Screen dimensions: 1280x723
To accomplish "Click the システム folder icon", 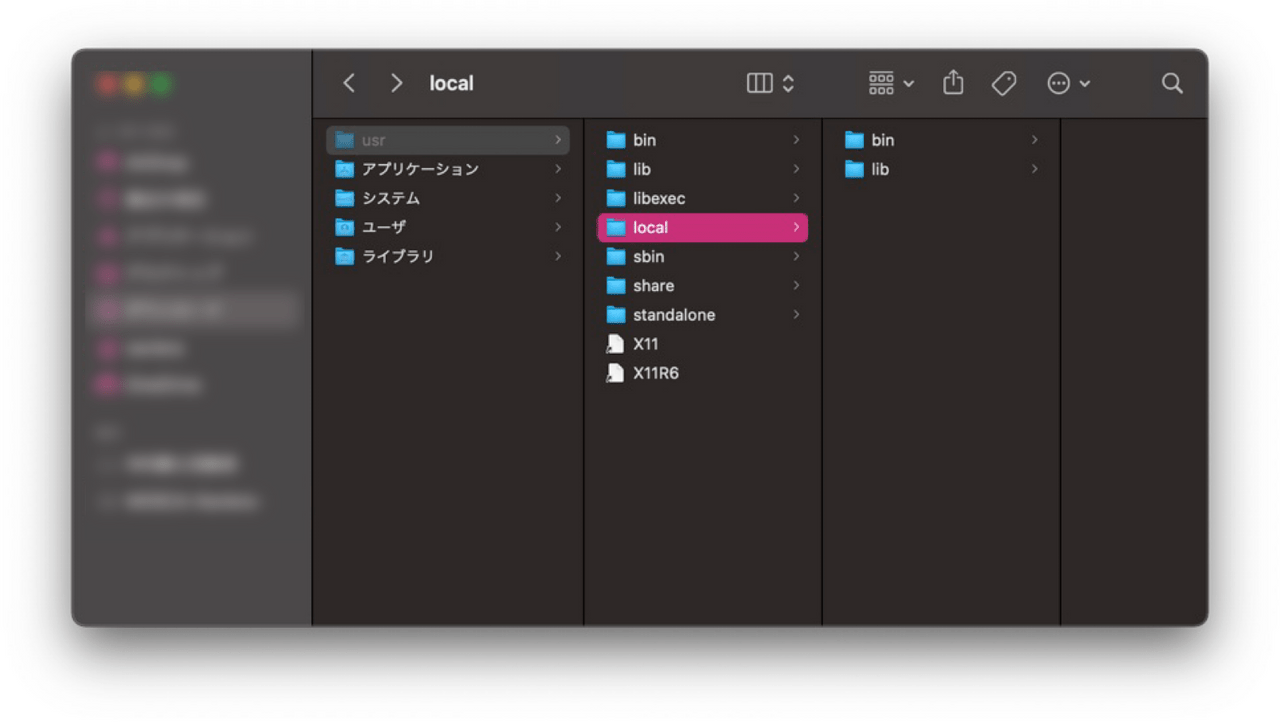I will (x=345, y=198).
